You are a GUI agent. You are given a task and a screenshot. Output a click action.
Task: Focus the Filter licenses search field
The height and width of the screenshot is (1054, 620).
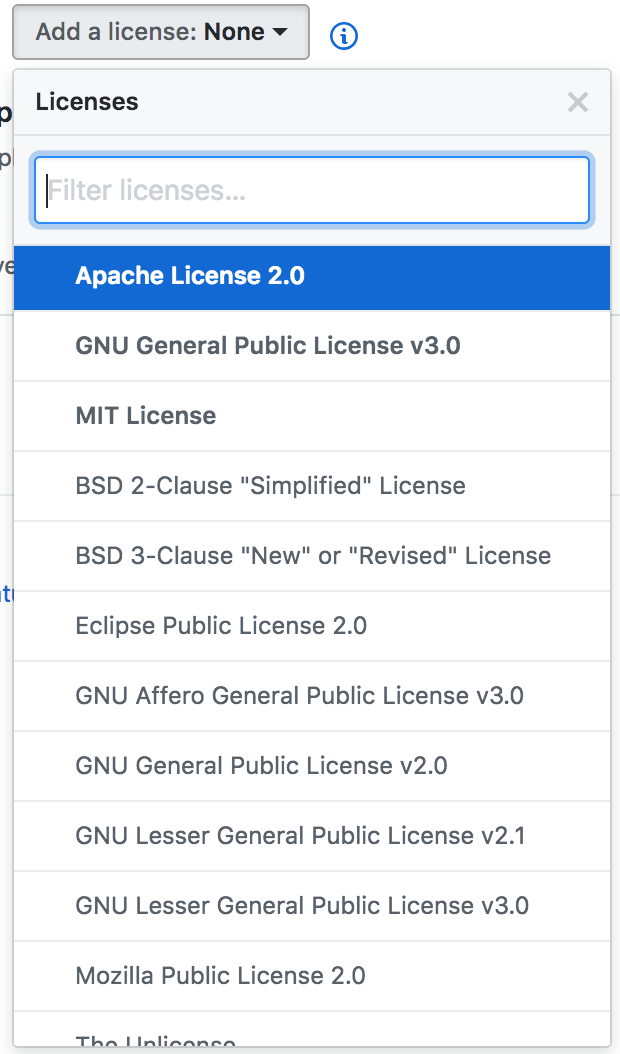coord(312,190)
